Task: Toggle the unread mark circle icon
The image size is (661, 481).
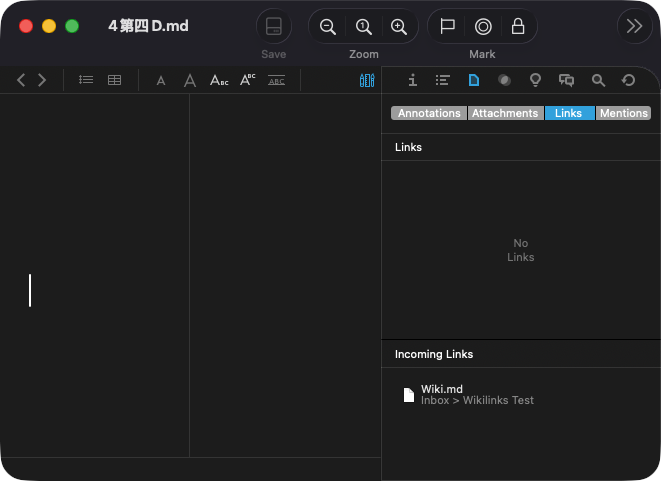Action: point(483,27)
